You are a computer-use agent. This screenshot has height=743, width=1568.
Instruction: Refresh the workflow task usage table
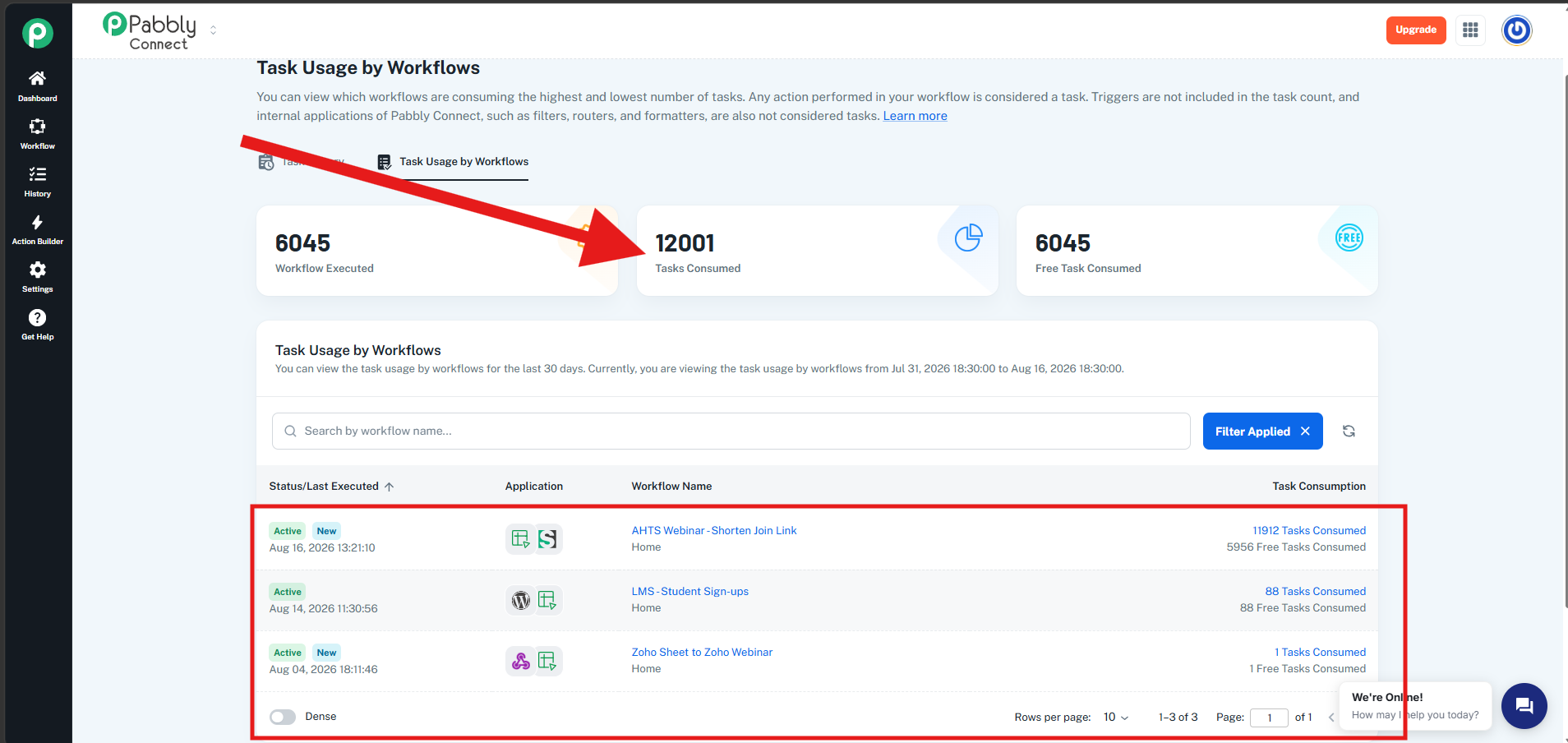pyautogui.click(x=1349, y=431)
